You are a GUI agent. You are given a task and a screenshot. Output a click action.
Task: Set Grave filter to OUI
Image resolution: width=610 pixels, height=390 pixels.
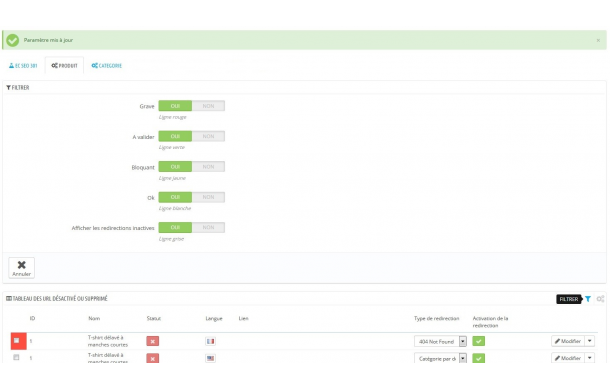pos(175,106)
